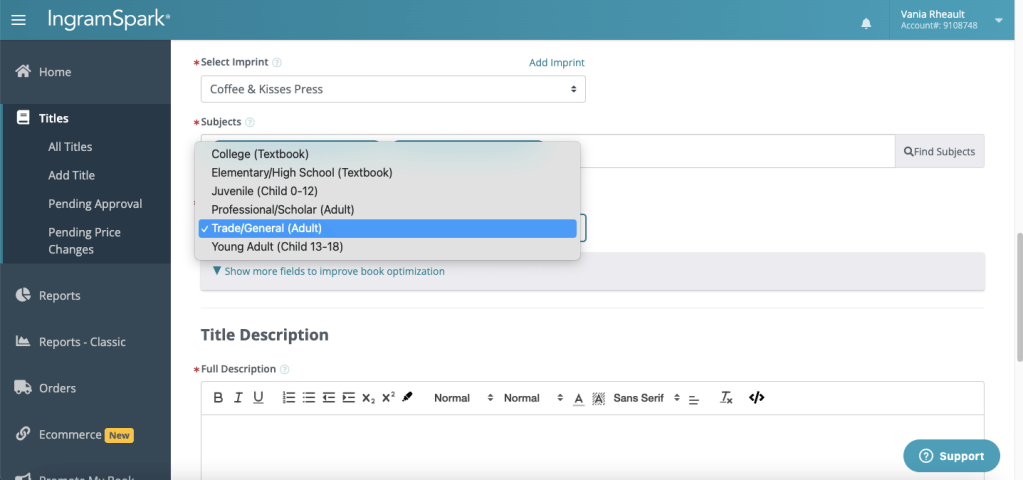Insert a numbered list
This screenshot has width=1023, height=480.
click(x=289, y=398)
